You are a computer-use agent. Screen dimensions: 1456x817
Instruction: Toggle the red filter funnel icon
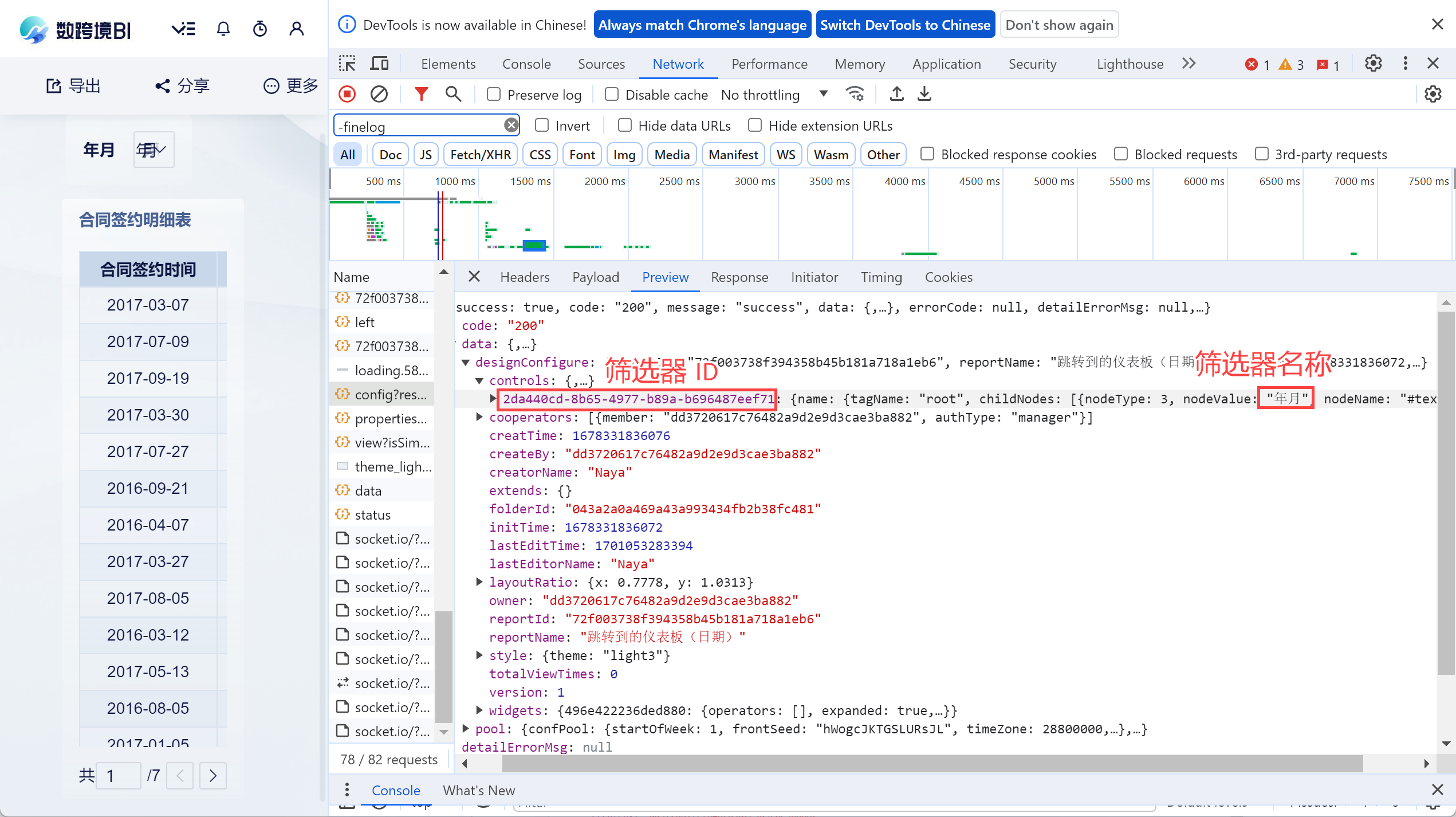click(421, 94)
